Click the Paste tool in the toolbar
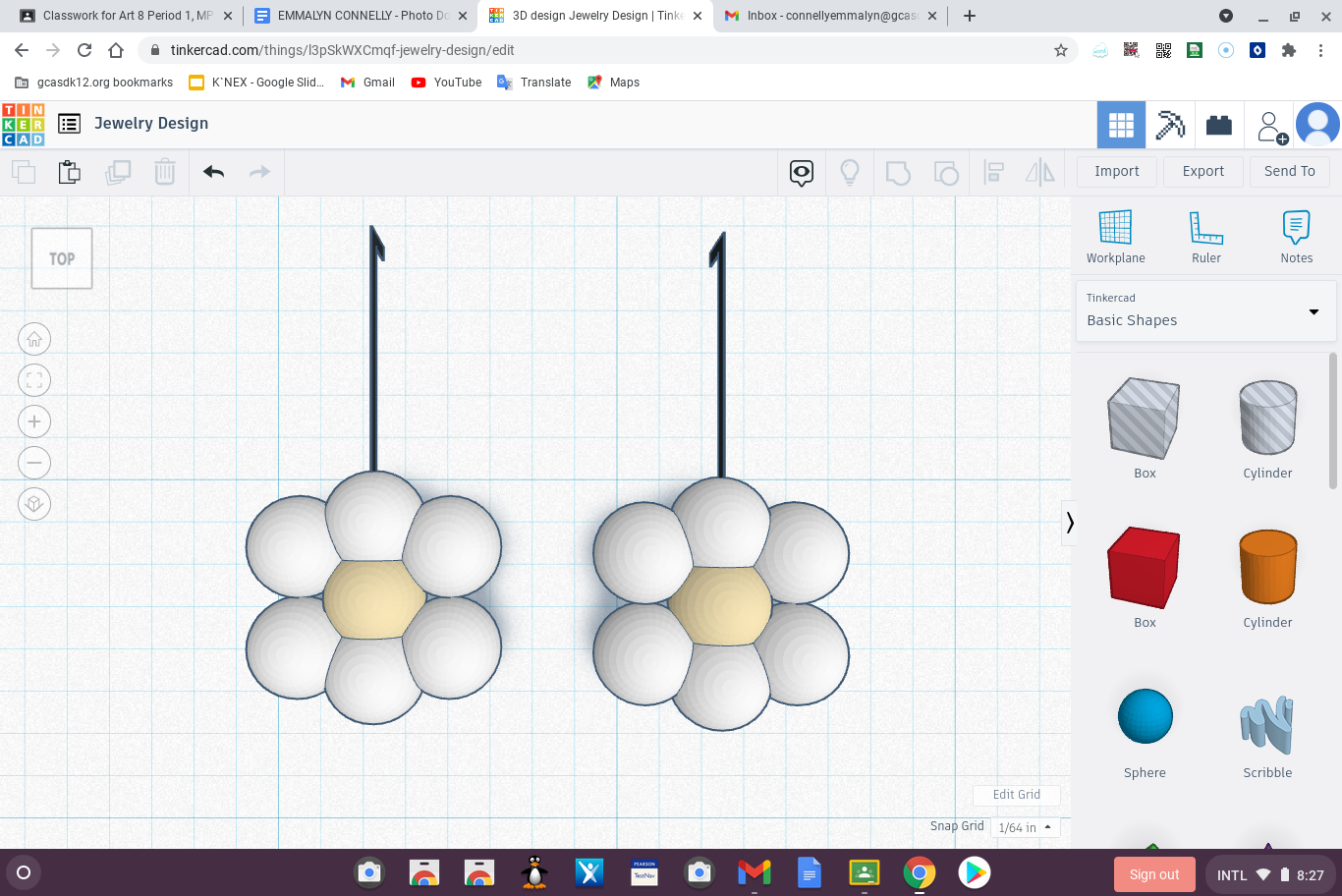 pos(70,172)
